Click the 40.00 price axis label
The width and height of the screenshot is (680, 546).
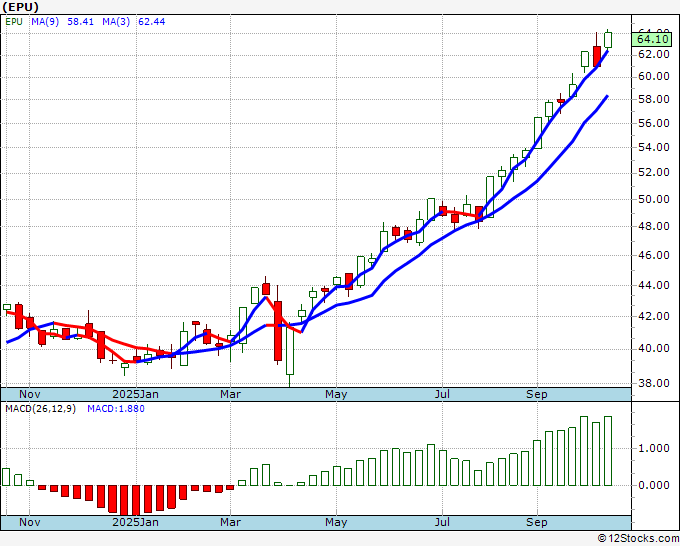pyautogui.click(x=654, y=349)
